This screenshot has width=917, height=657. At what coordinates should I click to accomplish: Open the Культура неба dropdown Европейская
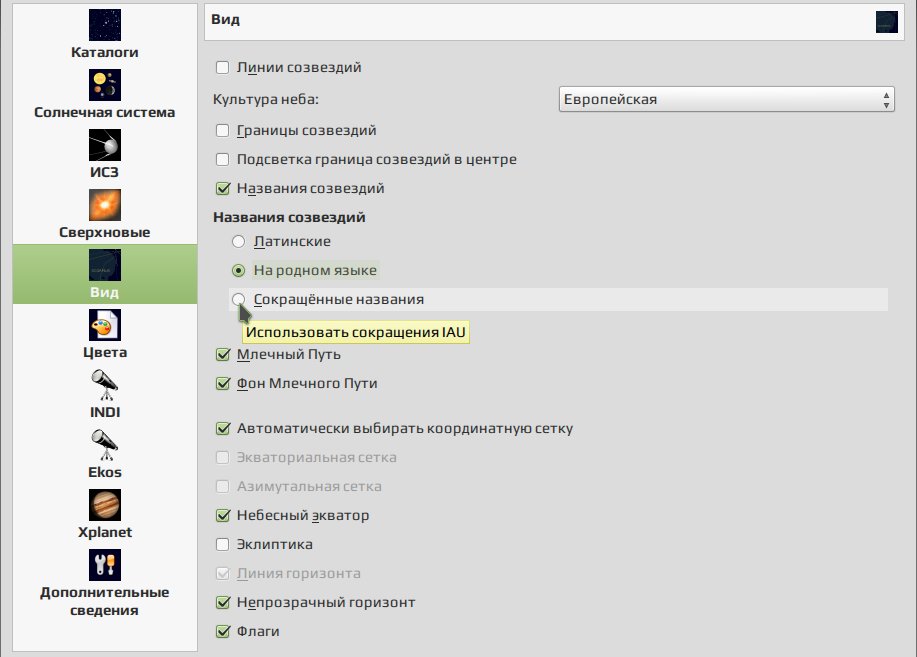726,99
